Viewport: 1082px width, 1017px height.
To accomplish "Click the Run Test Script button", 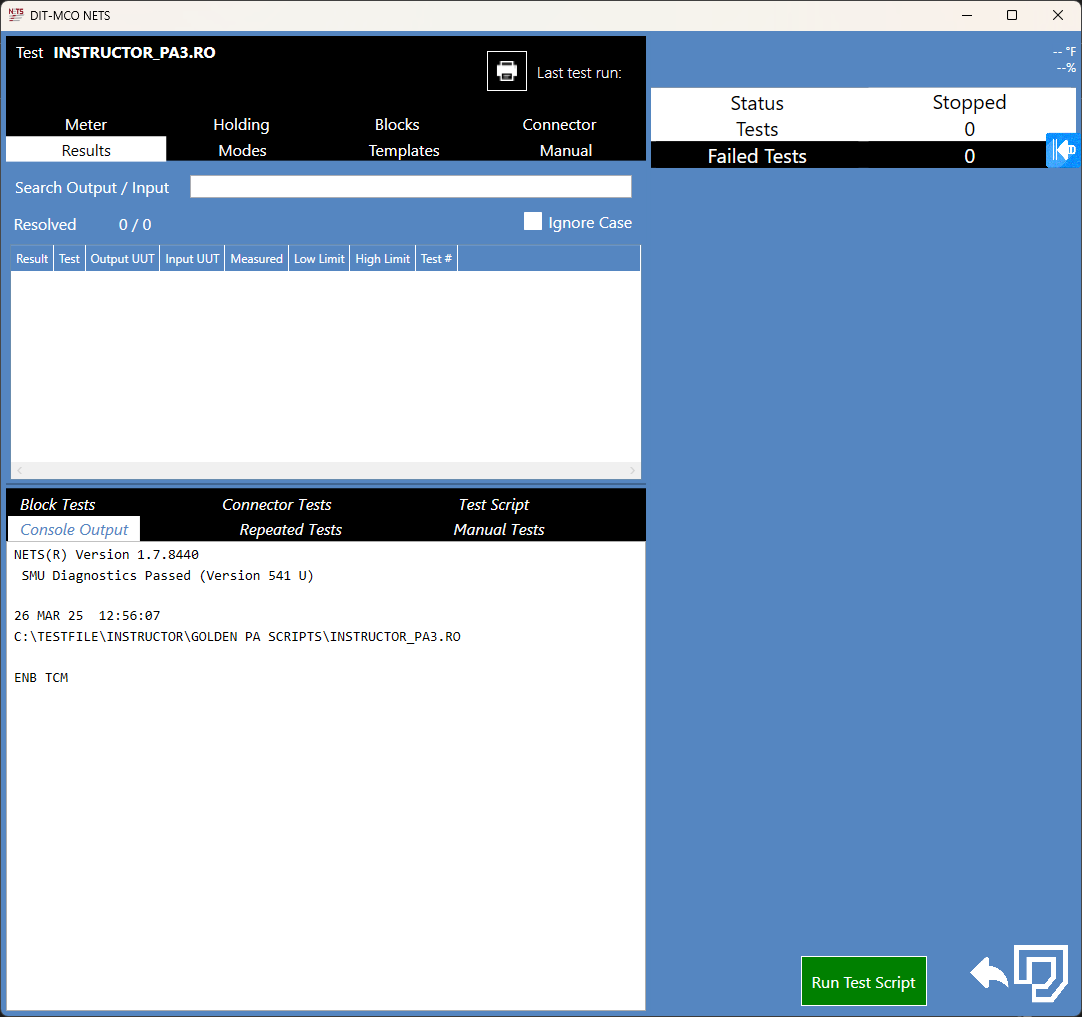I will 863,981.
